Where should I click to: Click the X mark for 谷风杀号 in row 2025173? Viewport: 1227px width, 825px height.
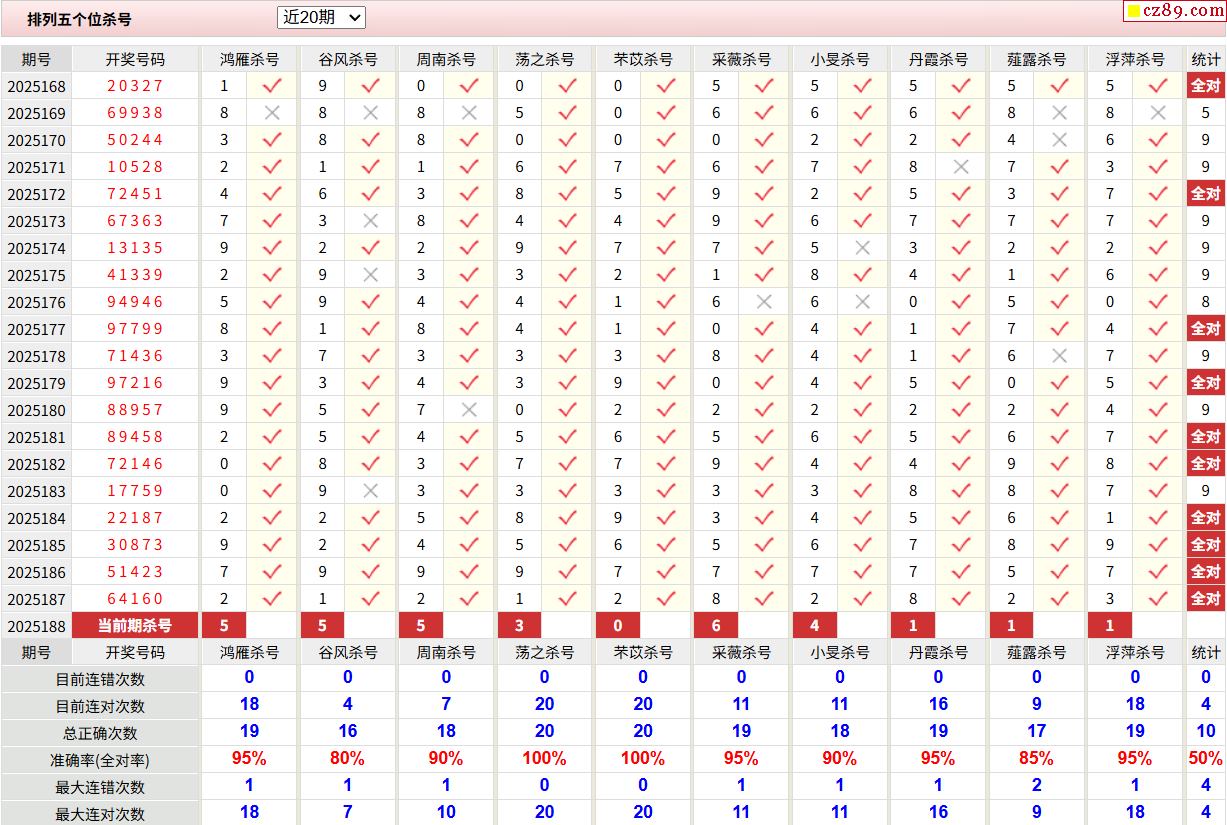coord(371,221)
